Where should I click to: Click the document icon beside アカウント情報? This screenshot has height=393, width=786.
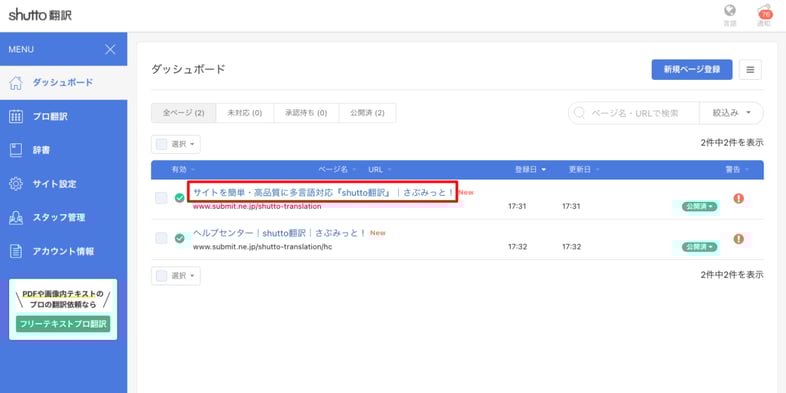pos(16,251)
